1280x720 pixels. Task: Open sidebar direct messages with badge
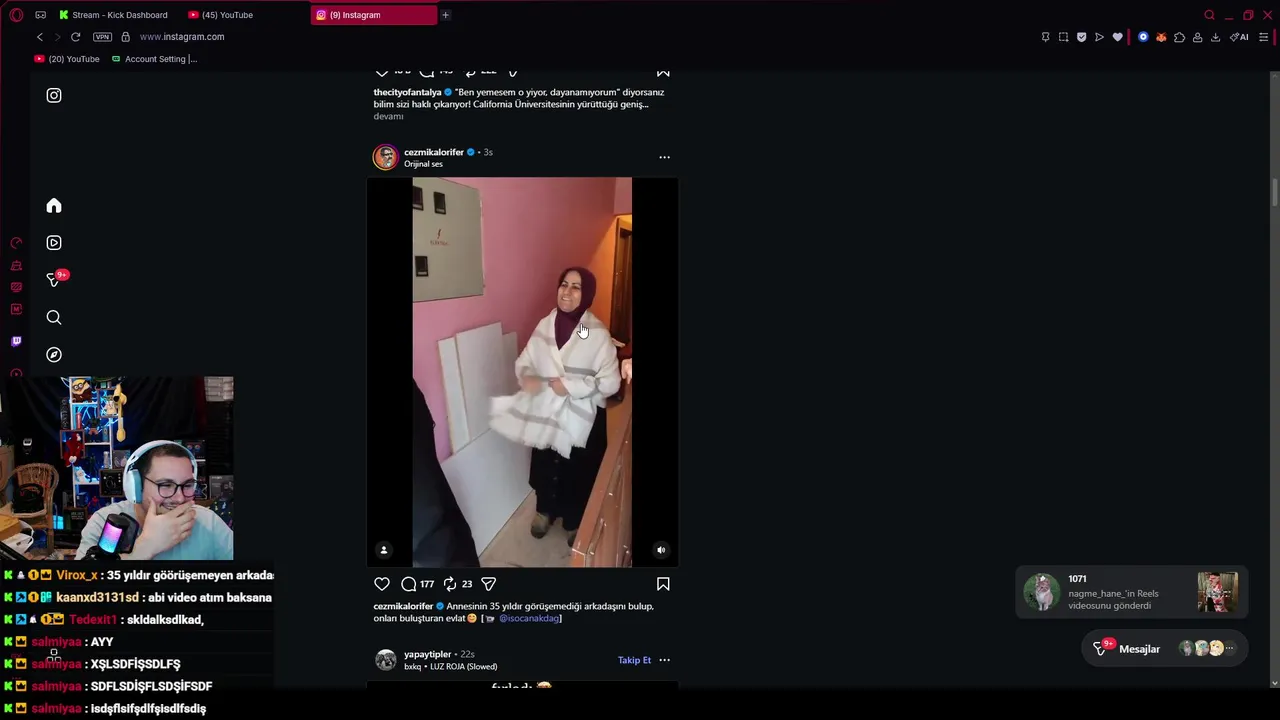[x=54, y=280]
